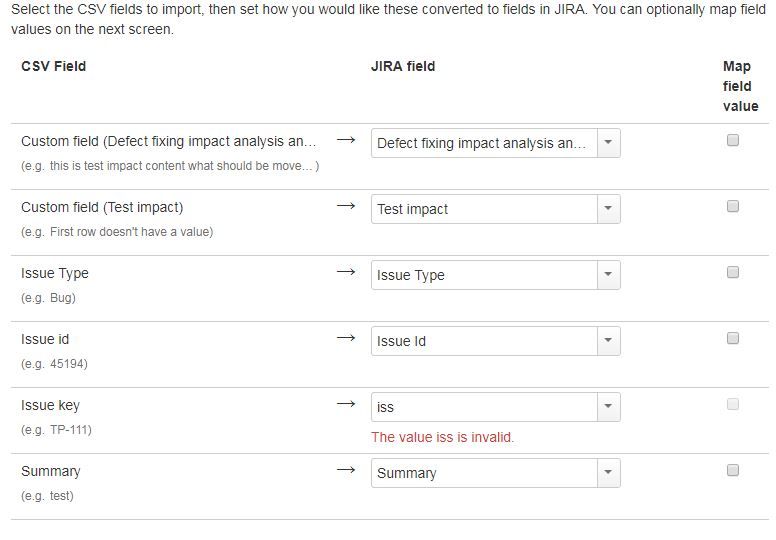Check map field value for Defect fixing impact row
Image resolution: width=776 pixels, height=540 pixels.
click(x=732, y=140)
